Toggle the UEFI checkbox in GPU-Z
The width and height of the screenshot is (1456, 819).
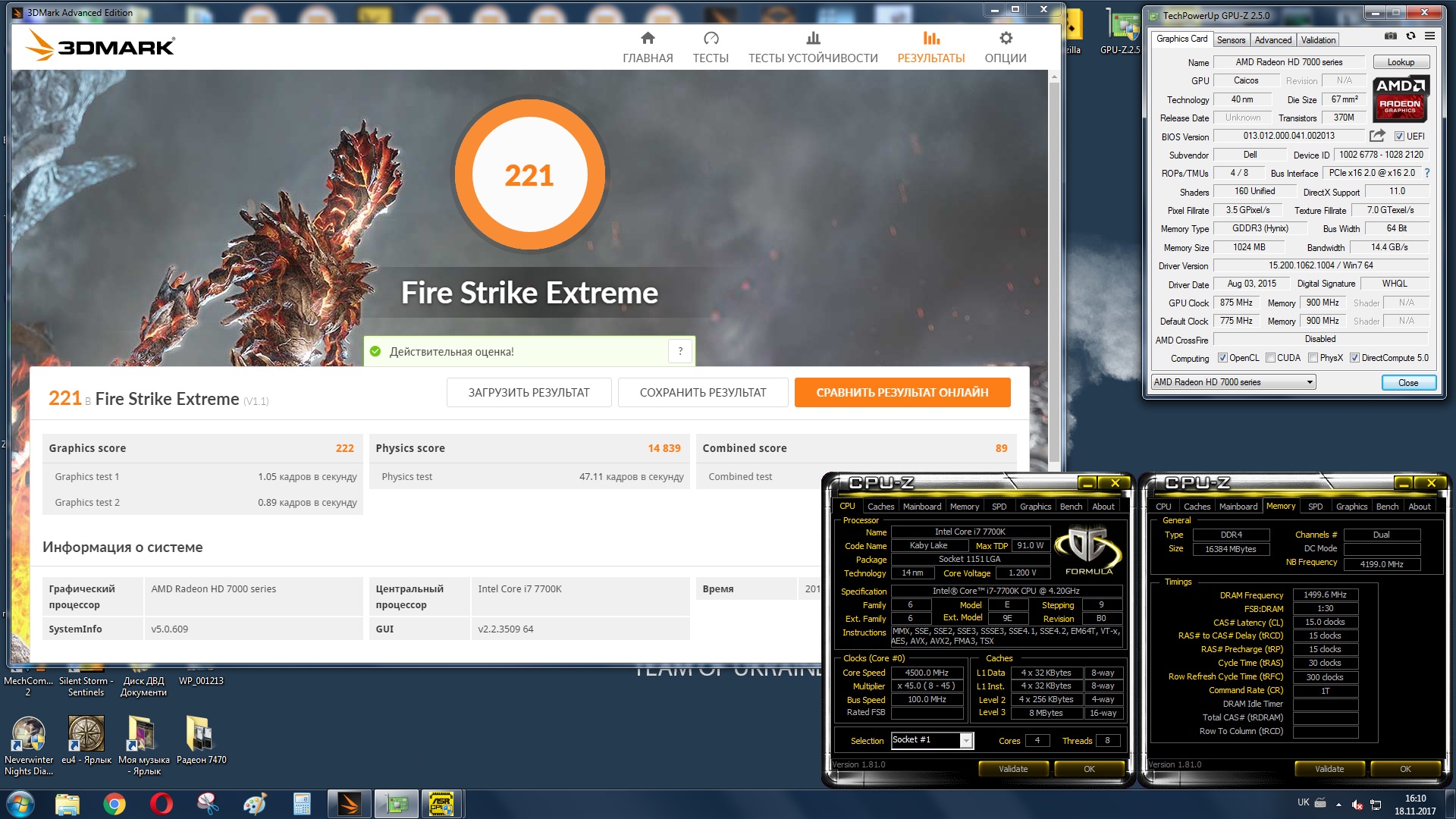point(1399,136)
